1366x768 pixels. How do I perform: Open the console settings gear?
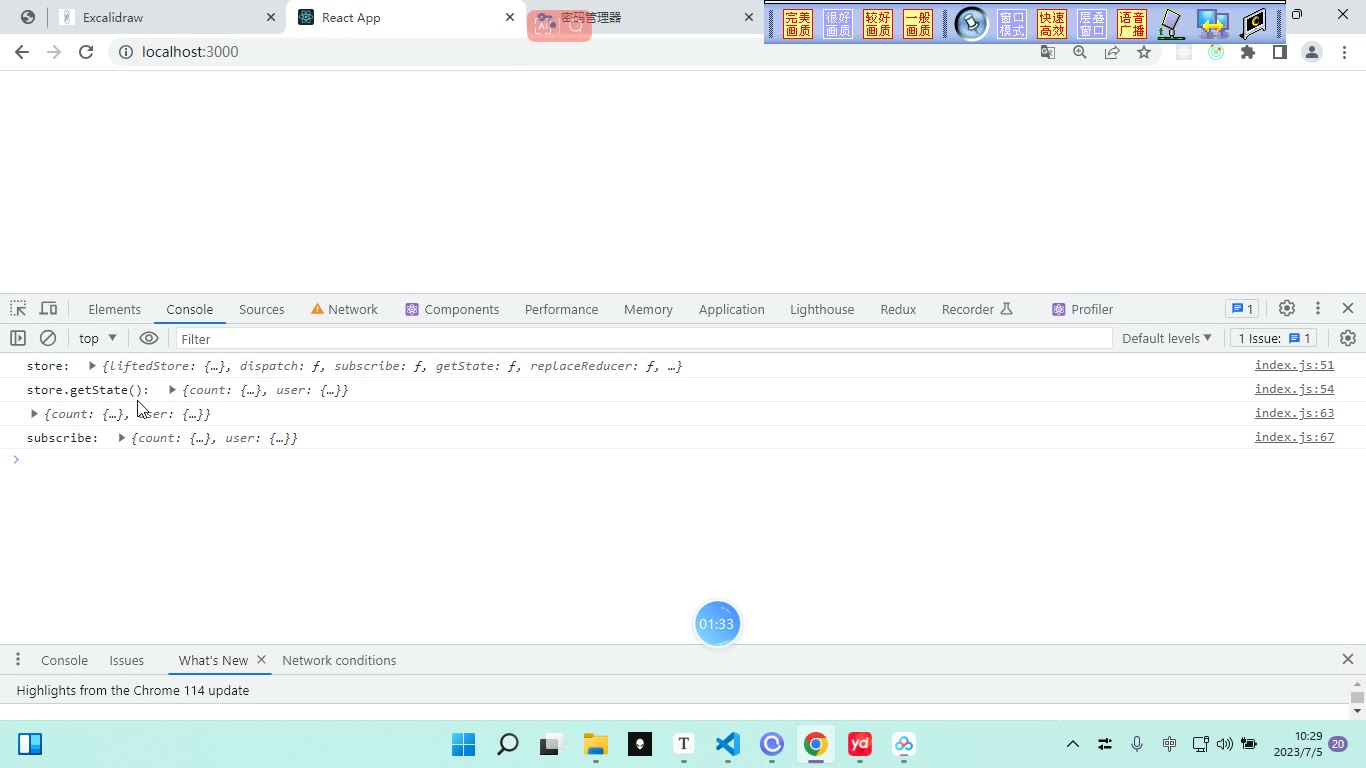tap(1348, 338)
